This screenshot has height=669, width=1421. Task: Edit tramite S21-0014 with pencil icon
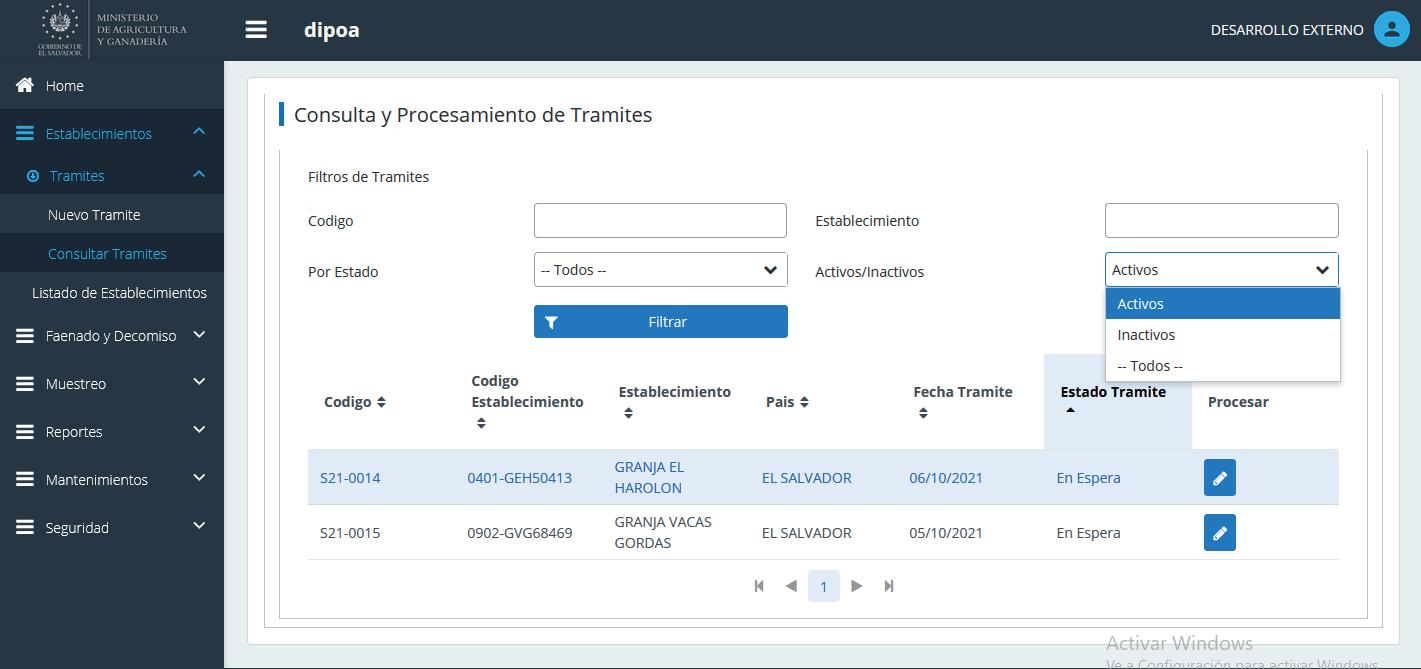tap(1220, 478)
